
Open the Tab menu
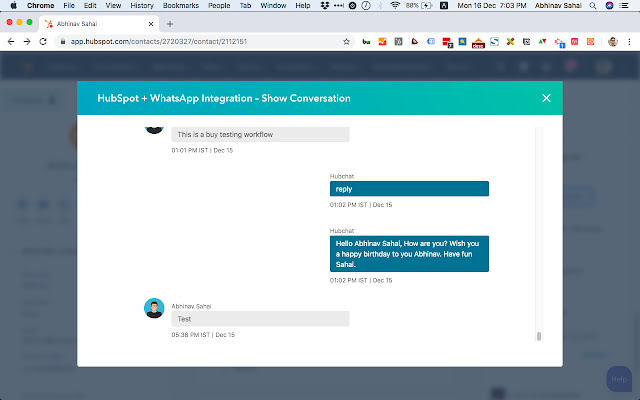245,5
